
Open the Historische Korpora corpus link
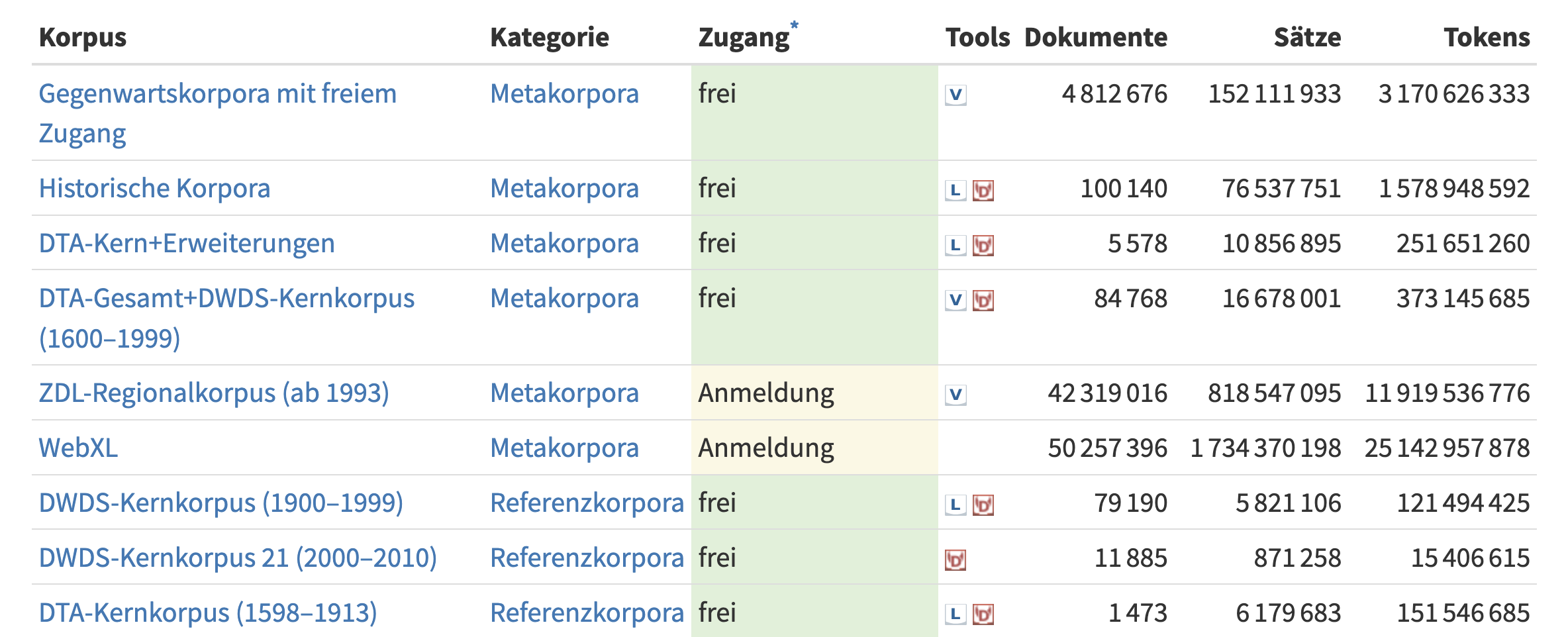point(154,189)
